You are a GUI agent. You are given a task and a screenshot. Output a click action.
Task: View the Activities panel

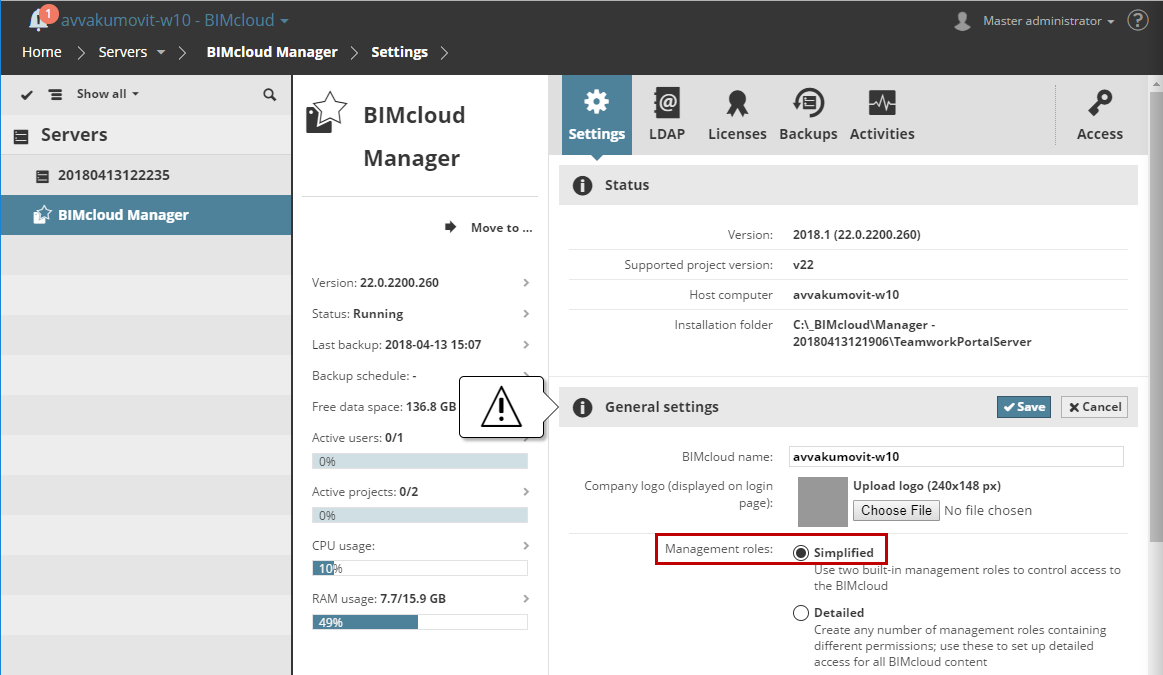tap(881, 113)
